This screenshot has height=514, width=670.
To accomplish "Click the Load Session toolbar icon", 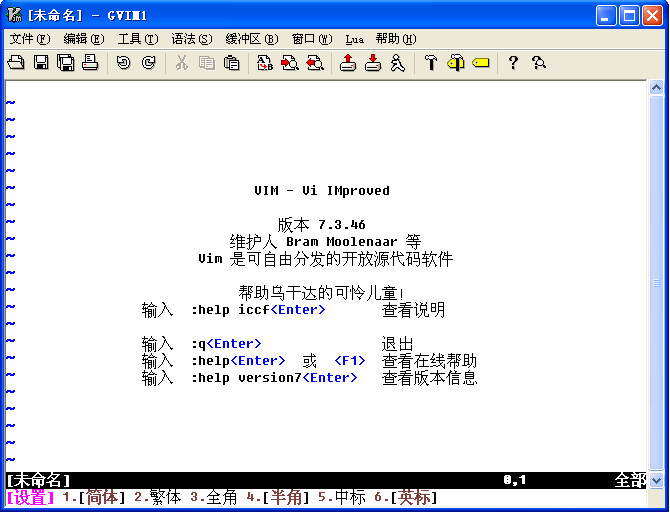I will (347, 63).
